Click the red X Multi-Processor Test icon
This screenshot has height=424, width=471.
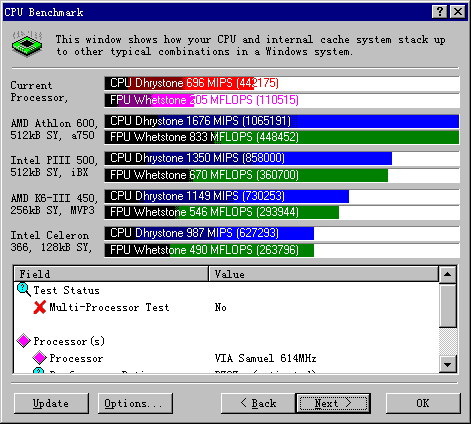[39, 307]
